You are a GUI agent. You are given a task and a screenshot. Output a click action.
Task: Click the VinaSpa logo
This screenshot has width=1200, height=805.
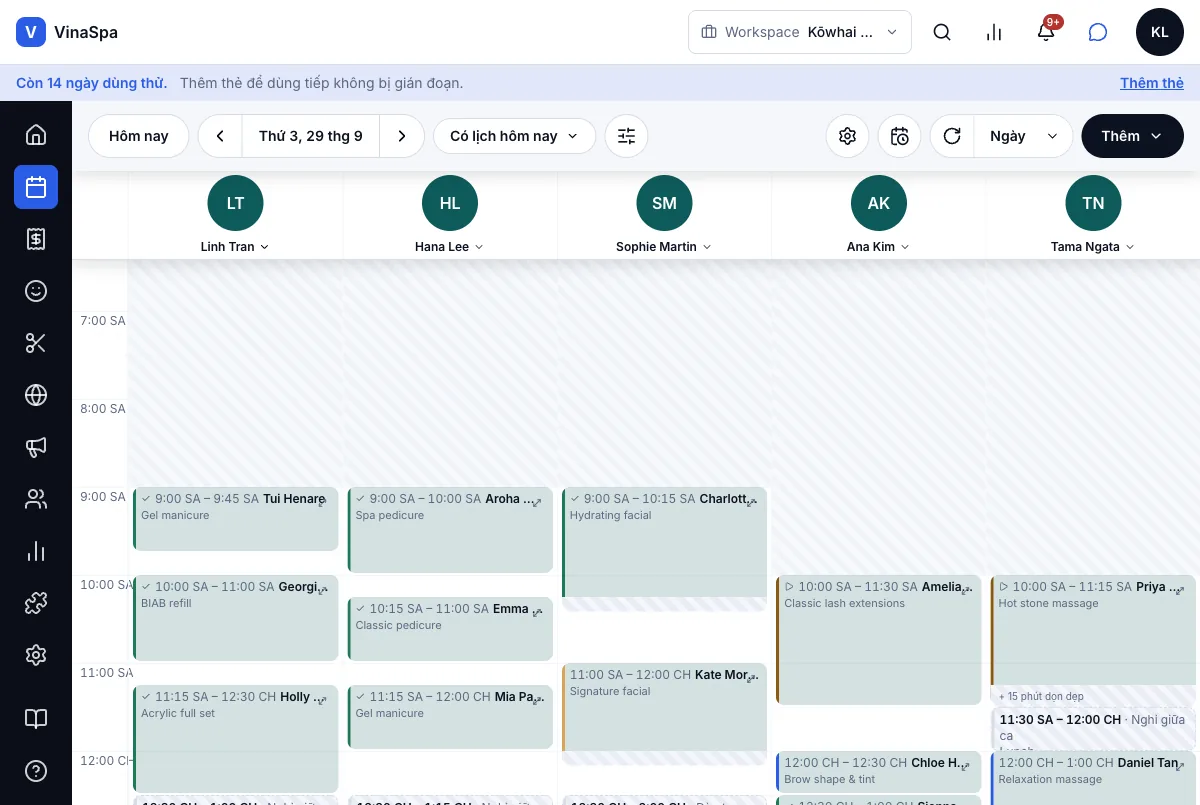click(x=67, y=32)
